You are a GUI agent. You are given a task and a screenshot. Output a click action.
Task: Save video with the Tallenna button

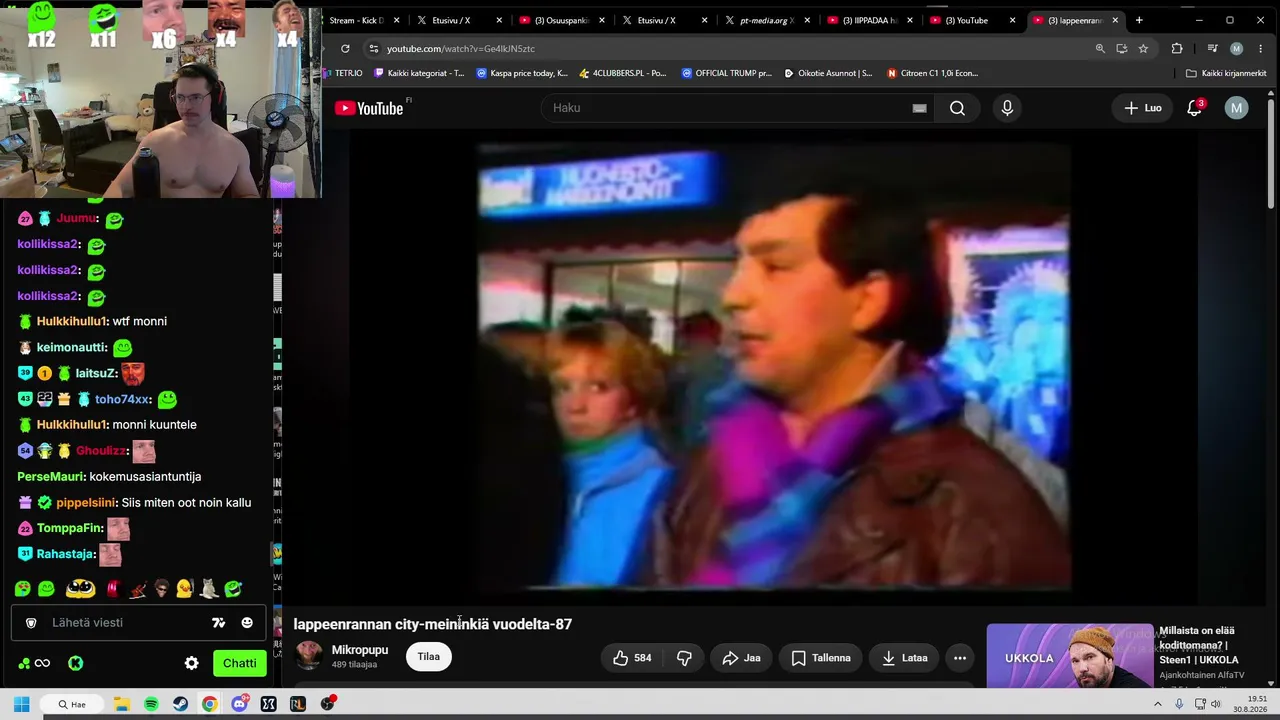(x=821, y=658)
